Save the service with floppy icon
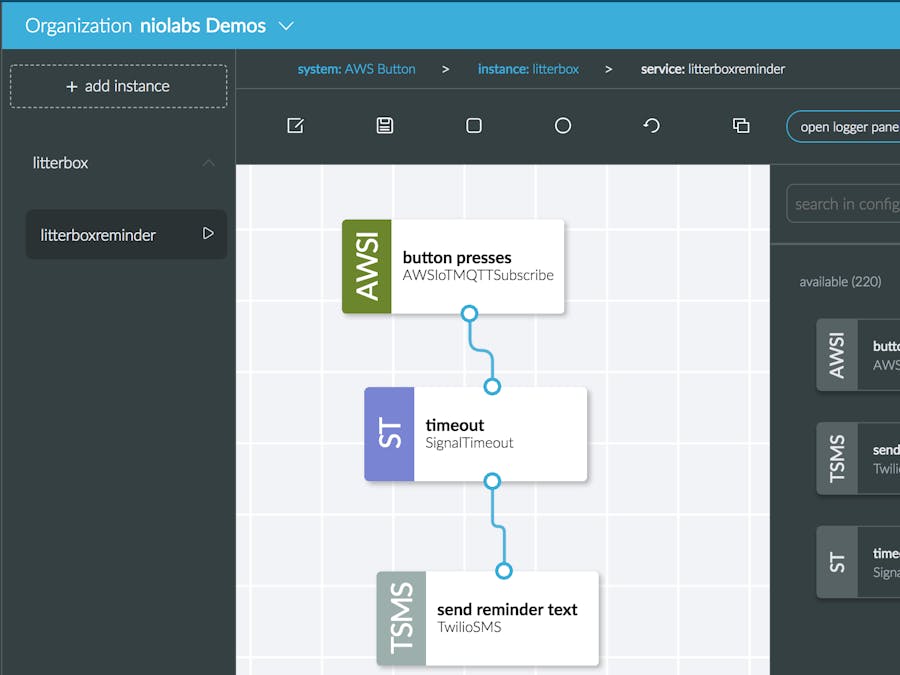This screenshot has width=900, height=675. 385,125
